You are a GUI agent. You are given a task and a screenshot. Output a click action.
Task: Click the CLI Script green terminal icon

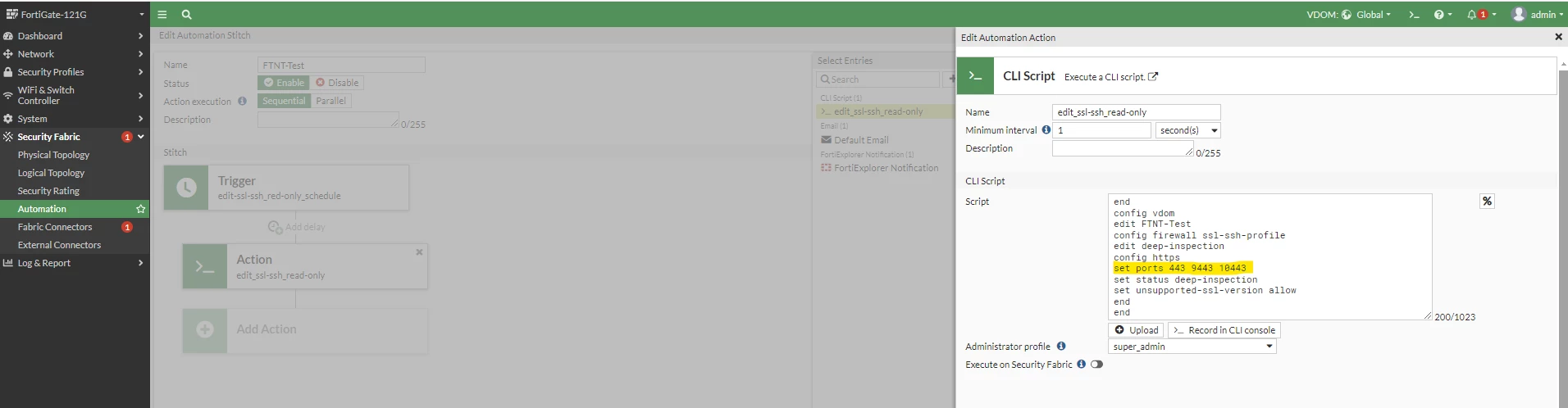coord(975,75)
